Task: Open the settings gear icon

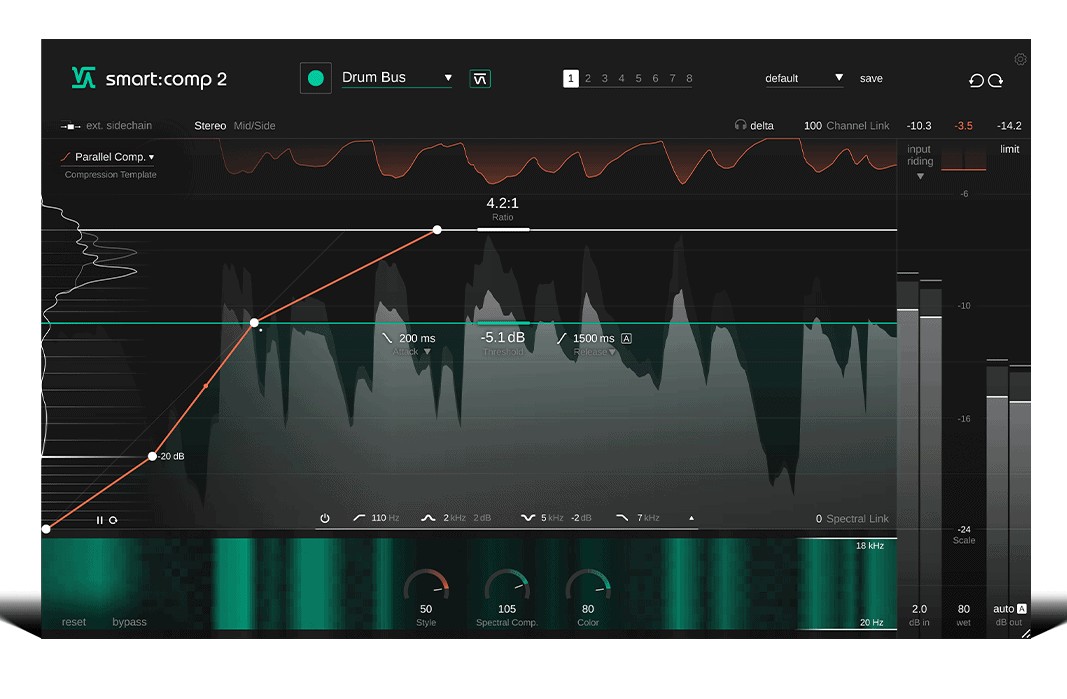Action: (1020, 59)
